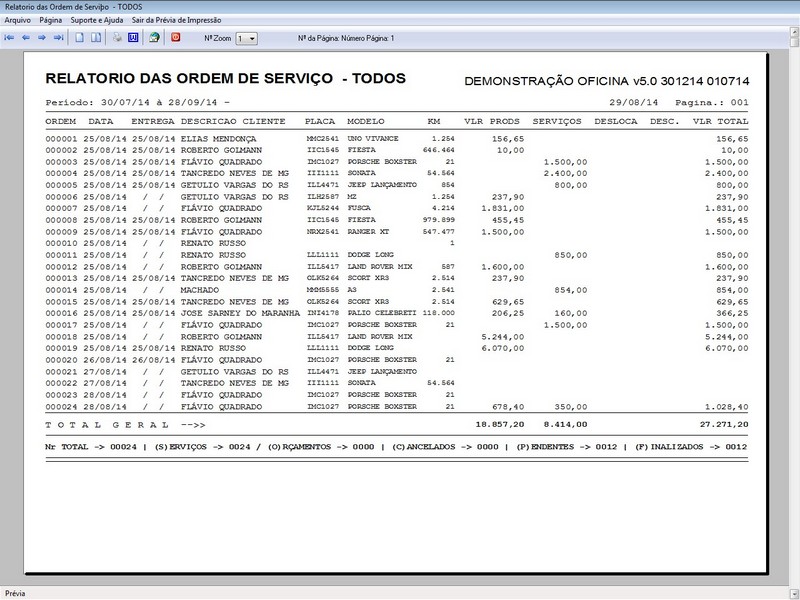Click KM value 646.464
Image resolution: width=800 pixels, height=600 pixels.
439,150
